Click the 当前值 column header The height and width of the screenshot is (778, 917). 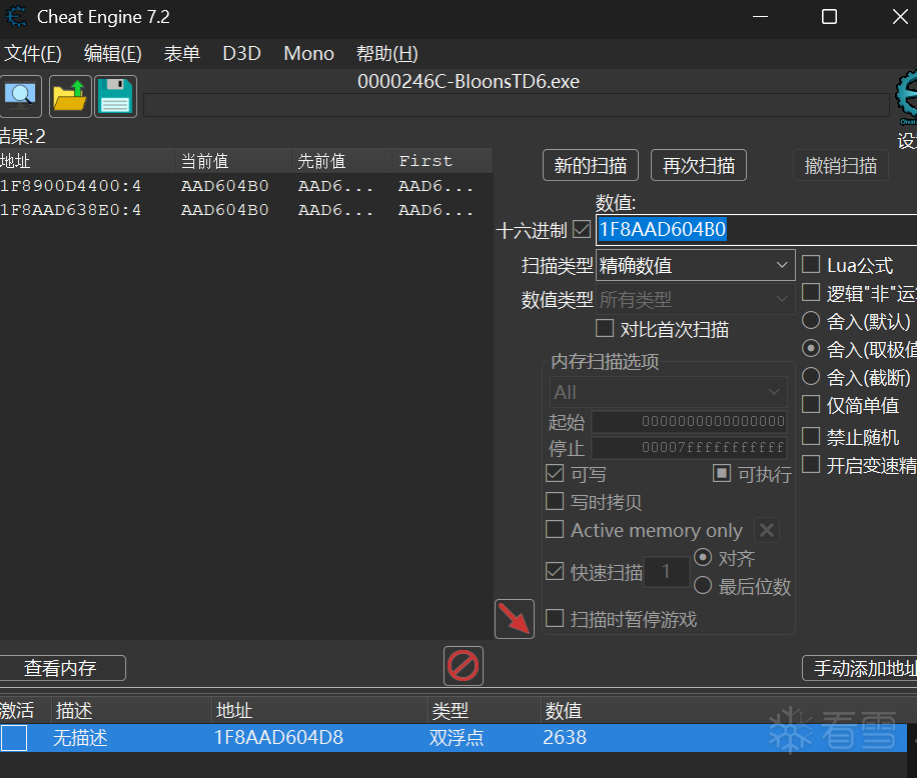233,161
